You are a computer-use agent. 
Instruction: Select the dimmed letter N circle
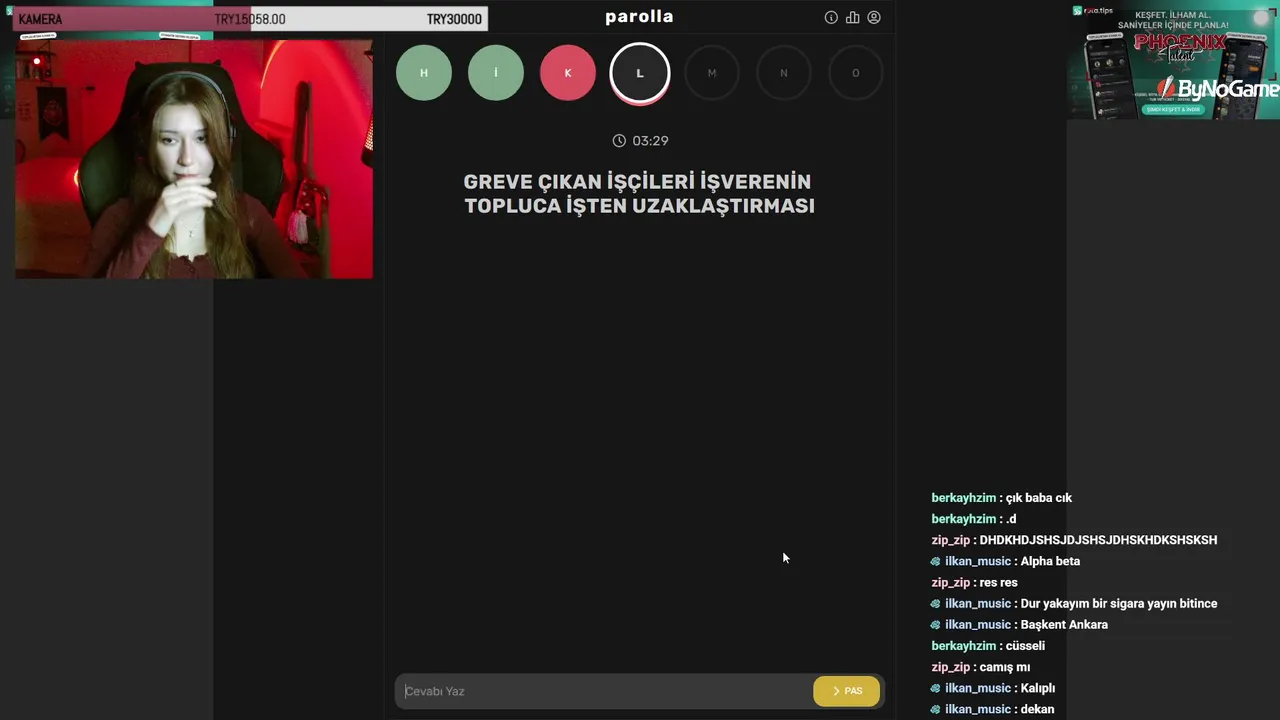pos(784,73)
